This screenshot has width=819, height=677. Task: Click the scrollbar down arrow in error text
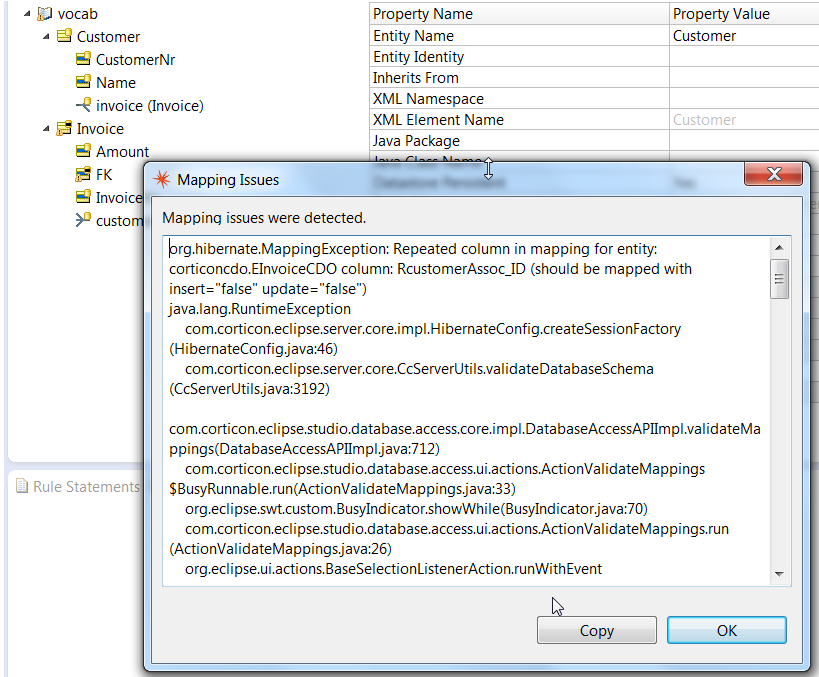[780, 574]
